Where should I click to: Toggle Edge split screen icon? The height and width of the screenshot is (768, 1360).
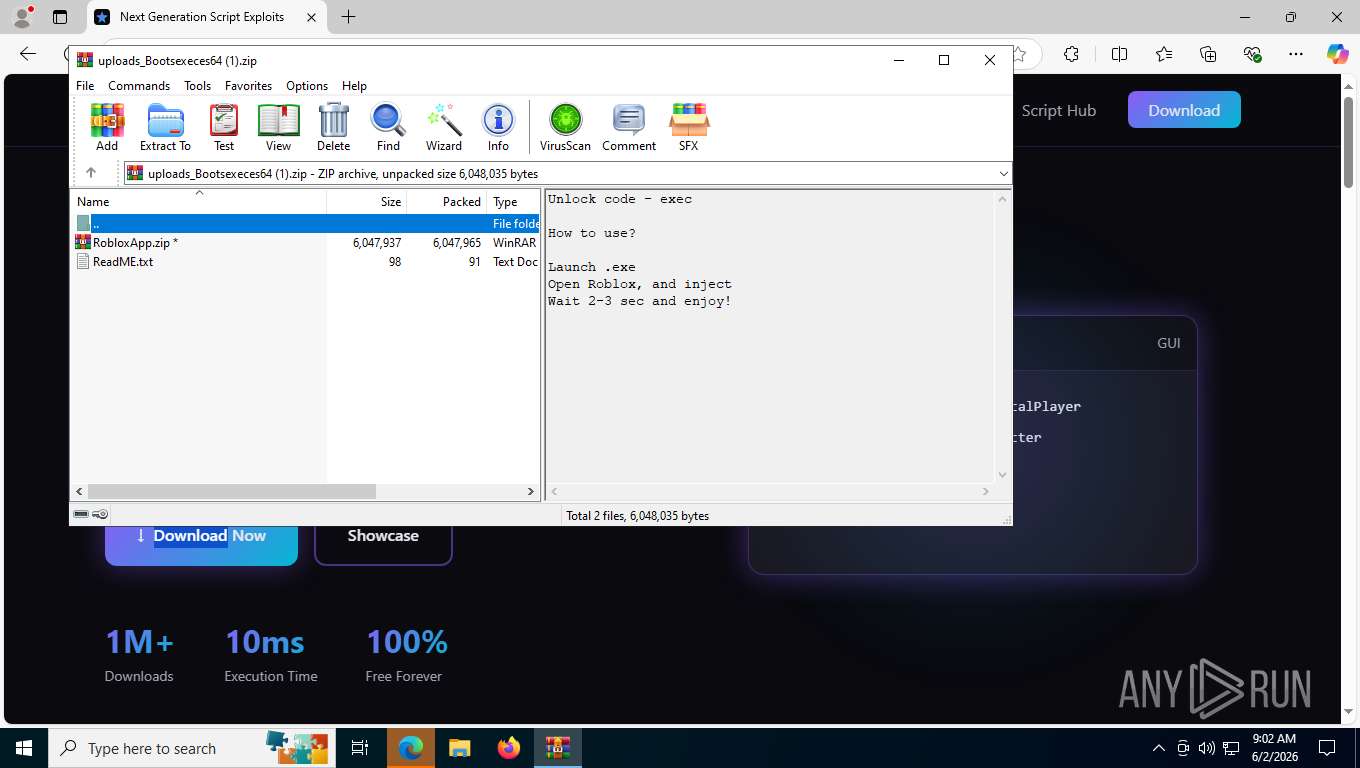[1120, 54]
